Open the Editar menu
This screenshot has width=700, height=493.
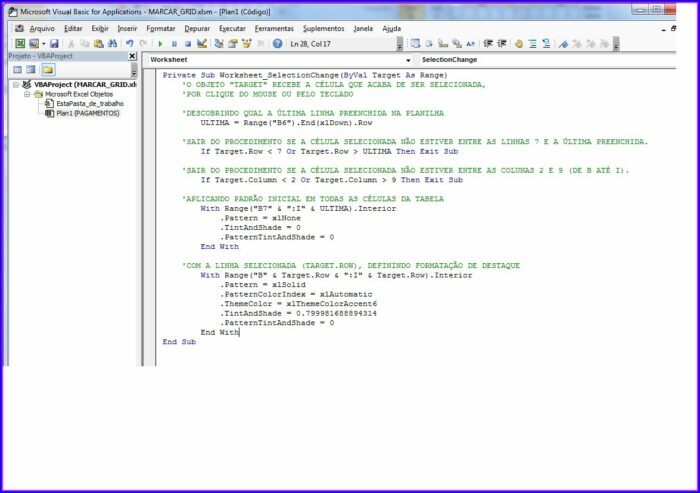pos(73,29)
